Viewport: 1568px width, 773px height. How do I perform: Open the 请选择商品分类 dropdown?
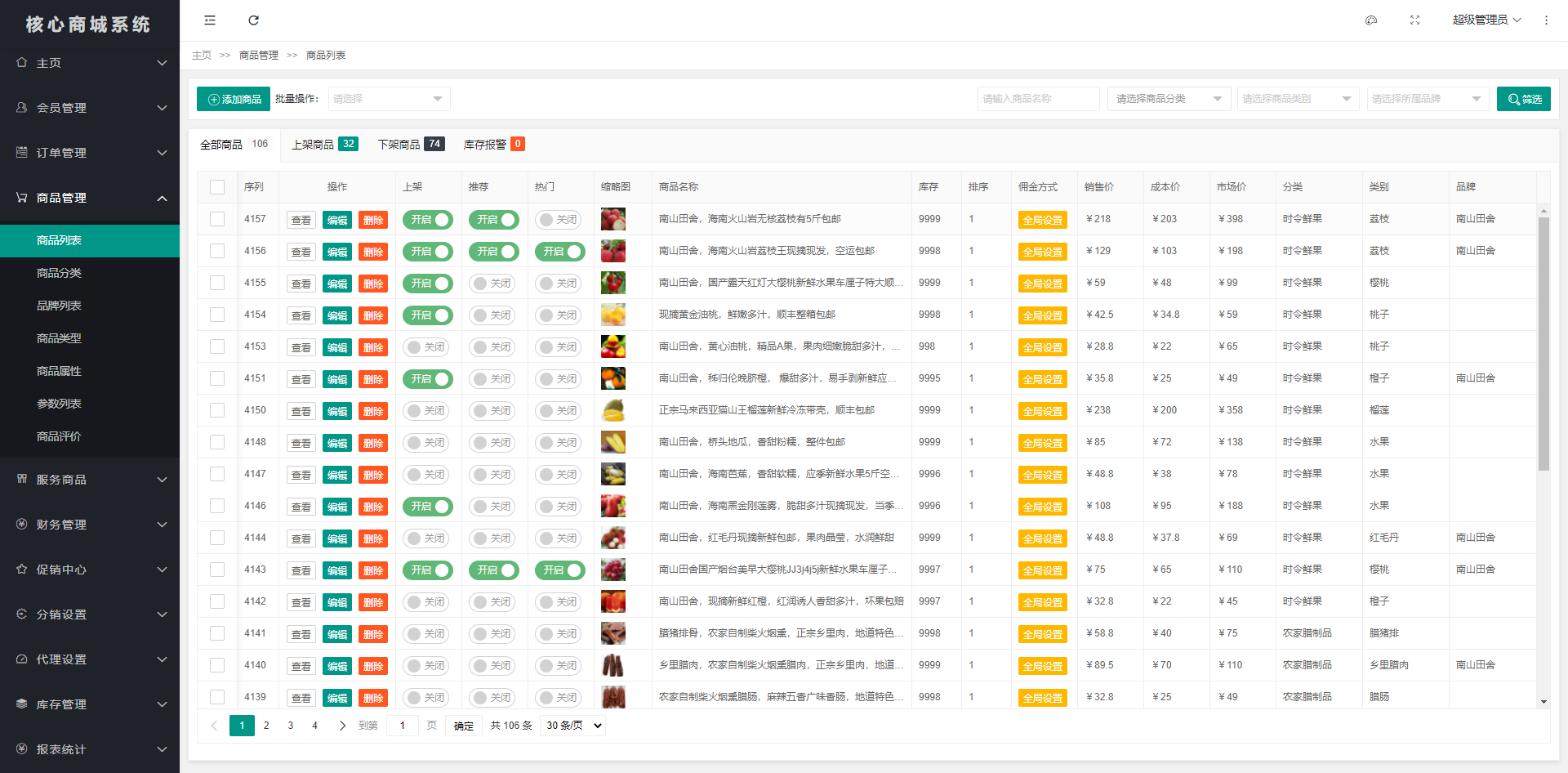pos(1169,99)
